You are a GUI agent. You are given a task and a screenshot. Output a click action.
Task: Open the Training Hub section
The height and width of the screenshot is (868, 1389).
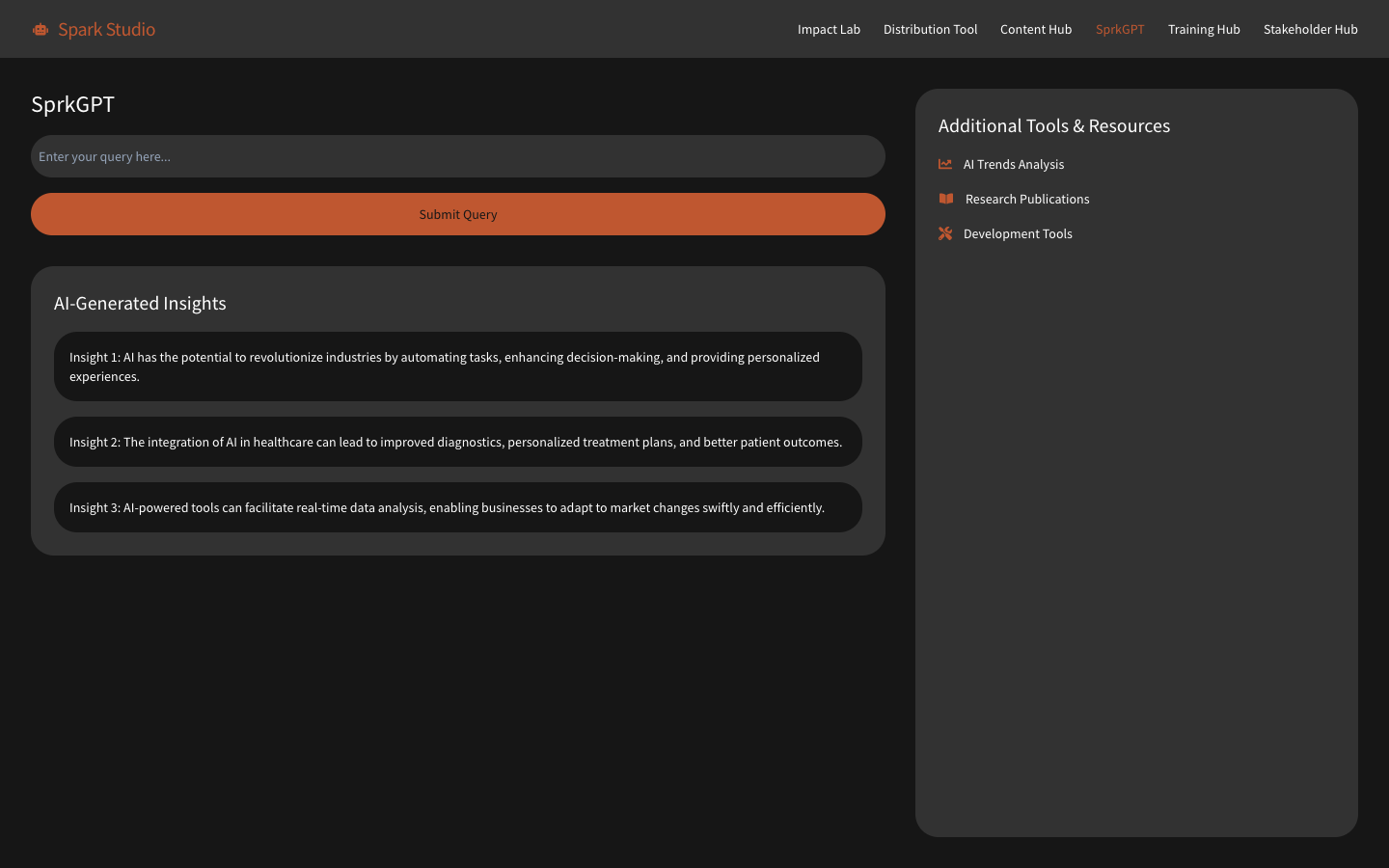[1204, 30]
